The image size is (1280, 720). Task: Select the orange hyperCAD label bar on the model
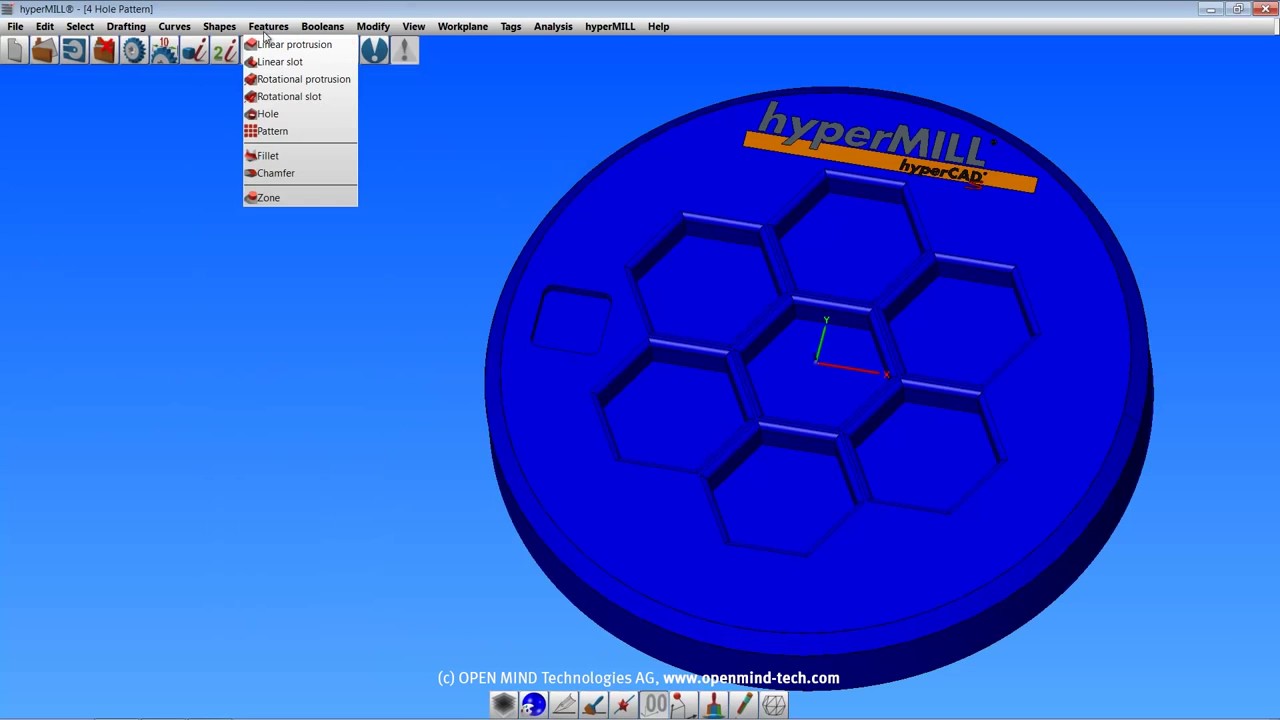pos(890,163)
